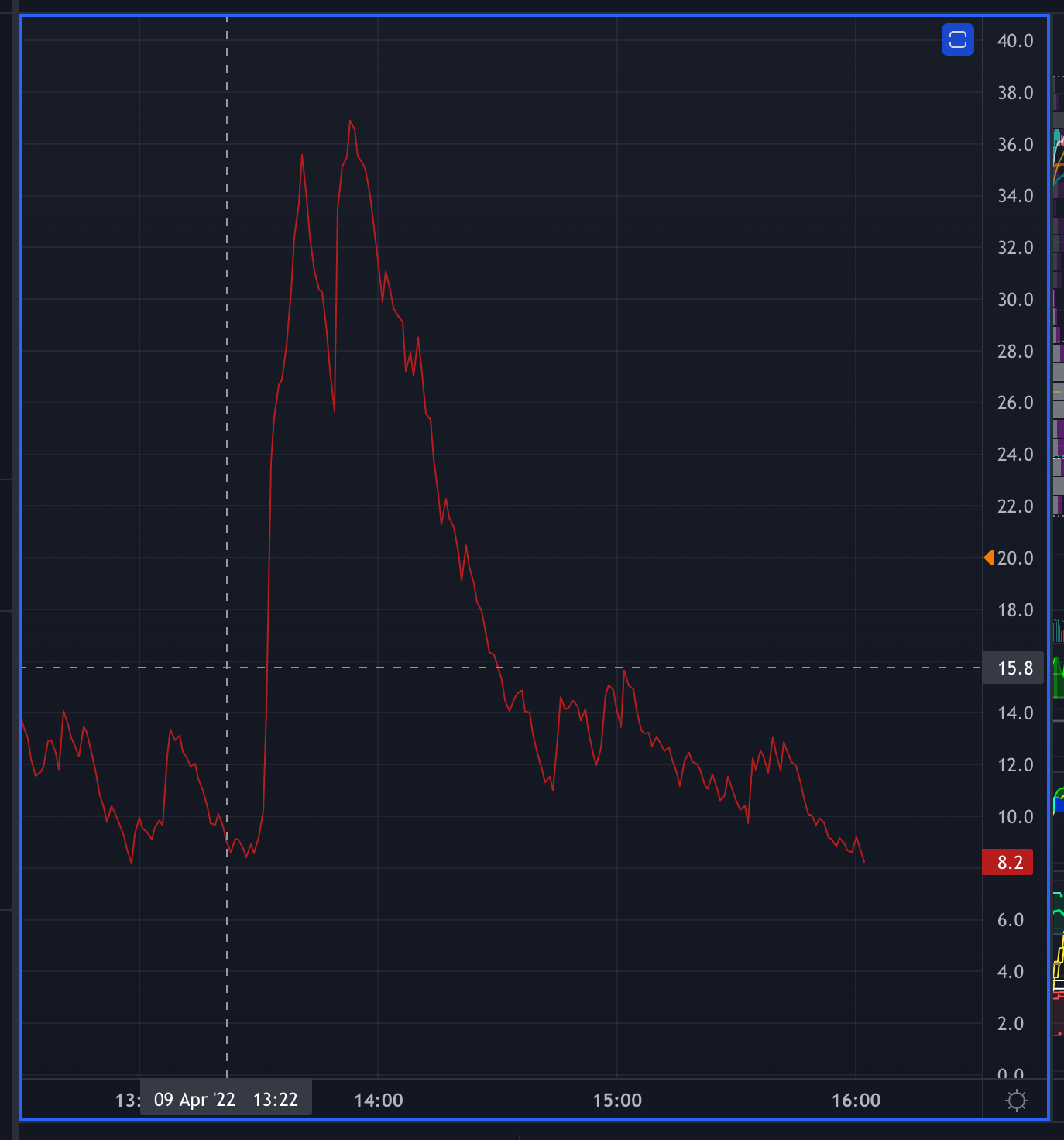Screen dimensions: 1064x1140
Task: Click the 15.8 crosshair price label
Action: pyautogui.click(x=1014, y=668)
